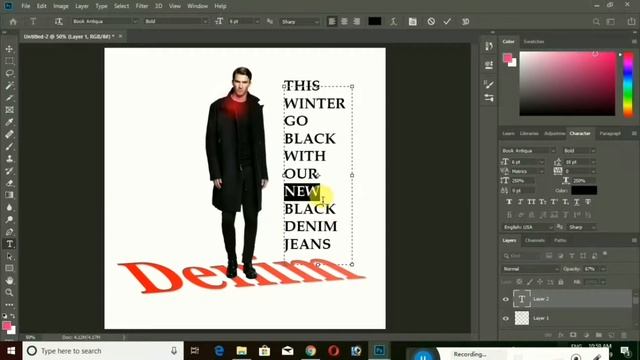Toggle text orientation in options bar

coord(59,22)
